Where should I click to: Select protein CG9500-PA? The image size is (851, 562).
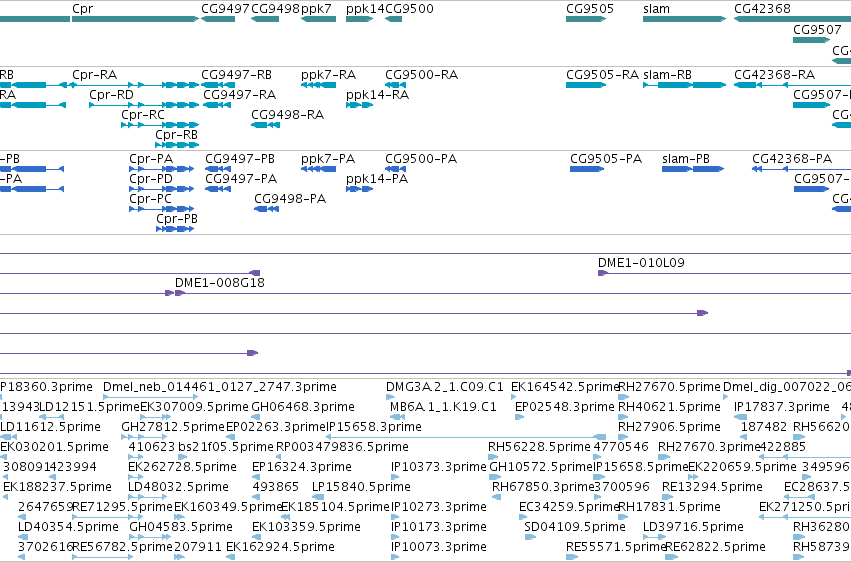point(396,169)
